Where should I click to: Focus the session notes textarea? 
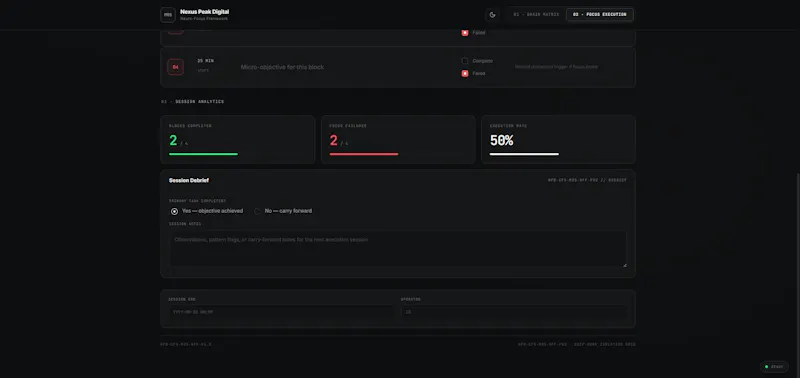tap(398, 248)
